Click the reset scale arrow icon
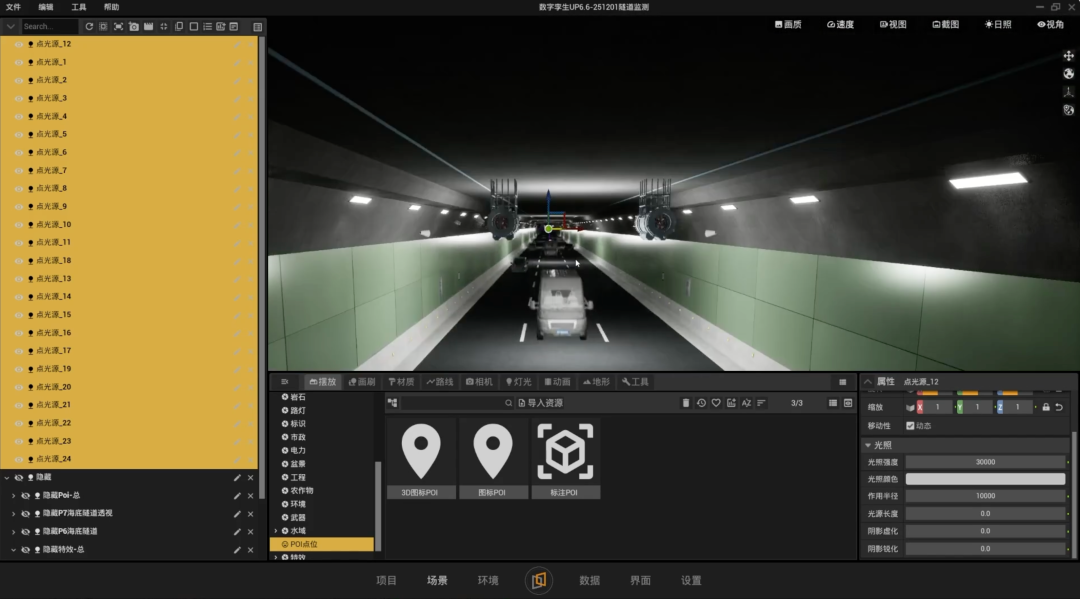The width and height of the screenshot is (1080, 599). (x=1059, y=407)
